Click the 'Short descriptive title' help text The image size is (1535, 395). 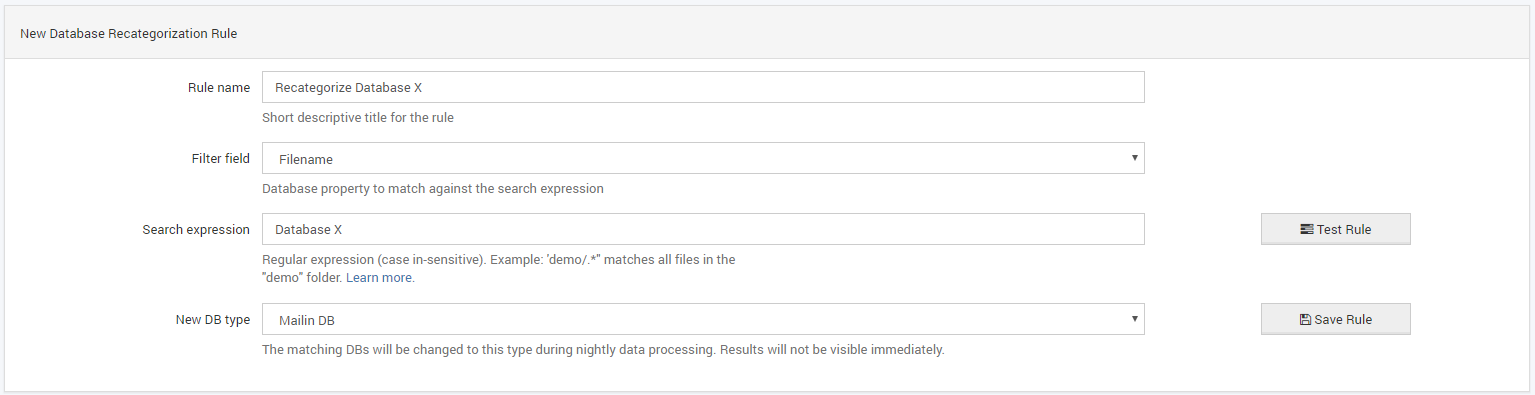358,118
